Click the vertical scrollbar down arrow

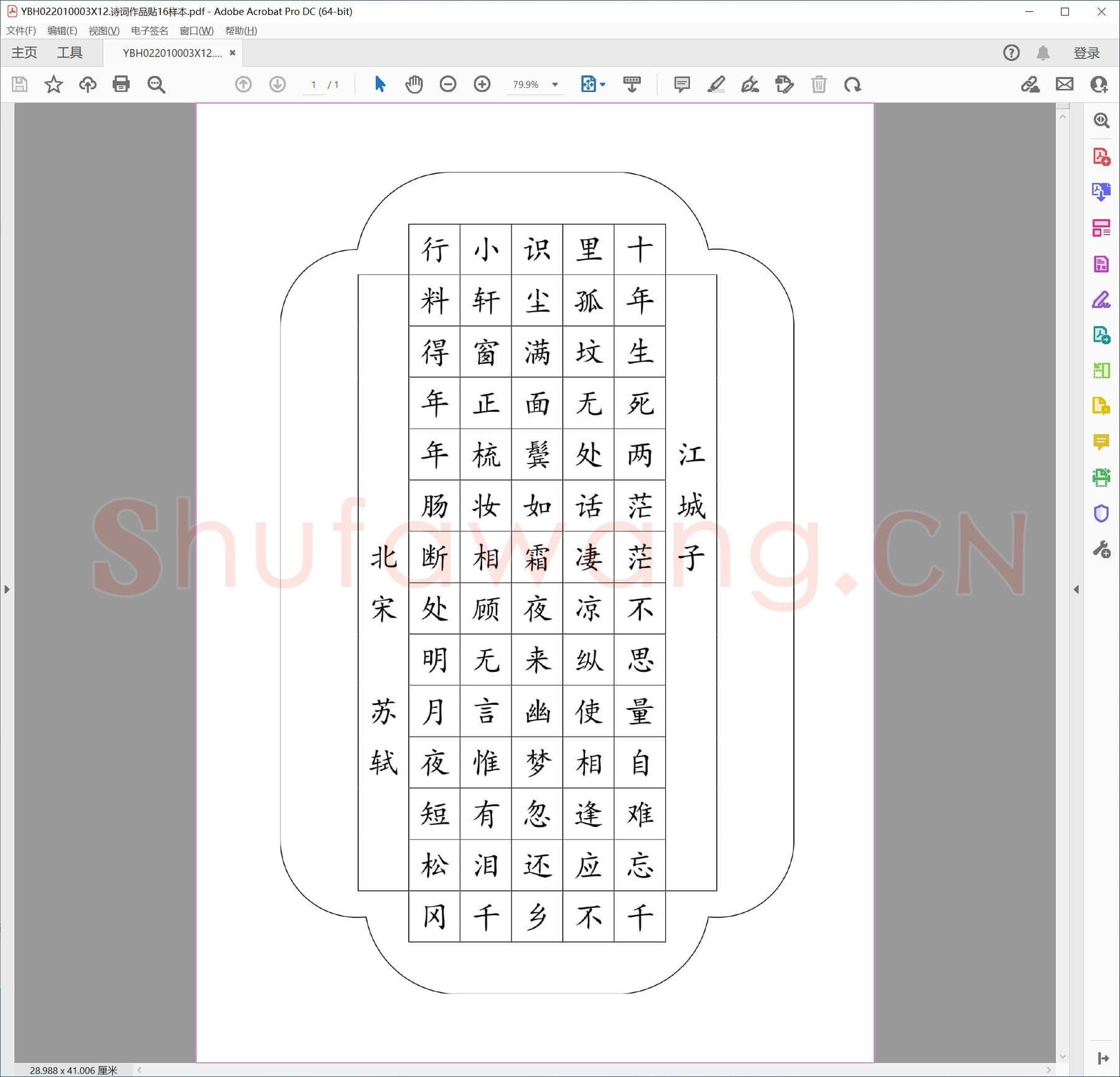(x=1063, y=1056)
